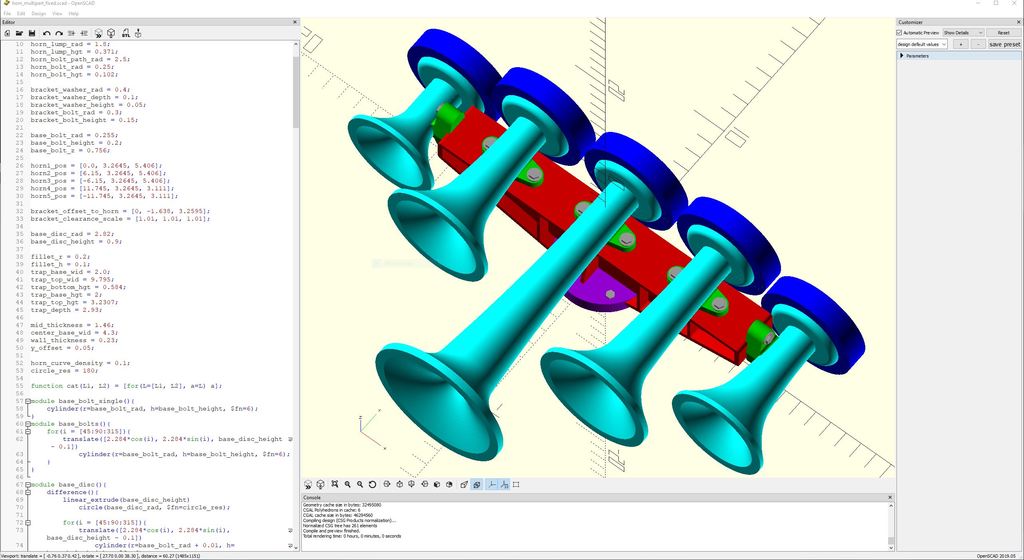1024x560 pixels.
Task: Open the Design menu
Action: [38, 13]
